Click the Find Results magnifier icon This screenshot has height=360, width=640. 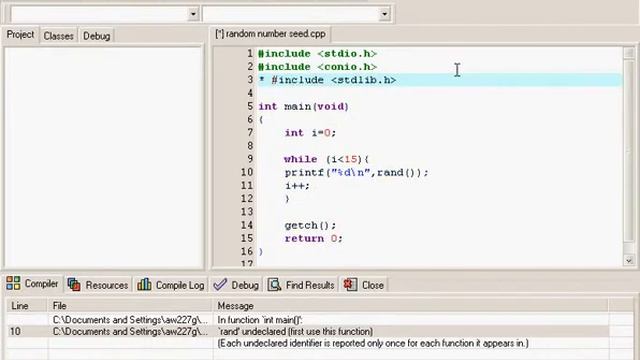click(274, 284)
